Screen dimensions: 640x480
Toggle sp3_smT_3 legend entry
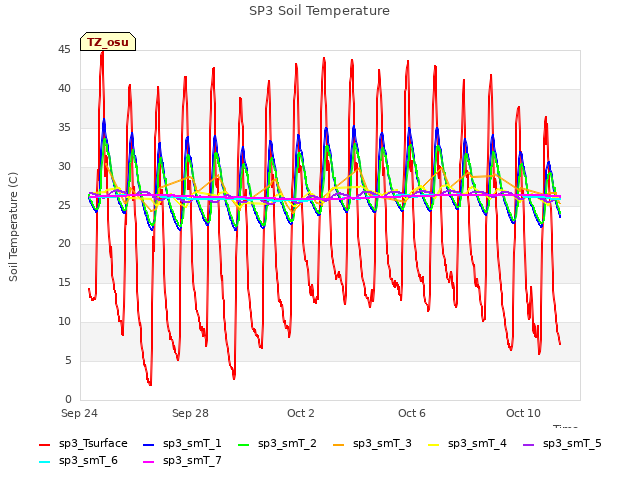(x=372, y=444)
